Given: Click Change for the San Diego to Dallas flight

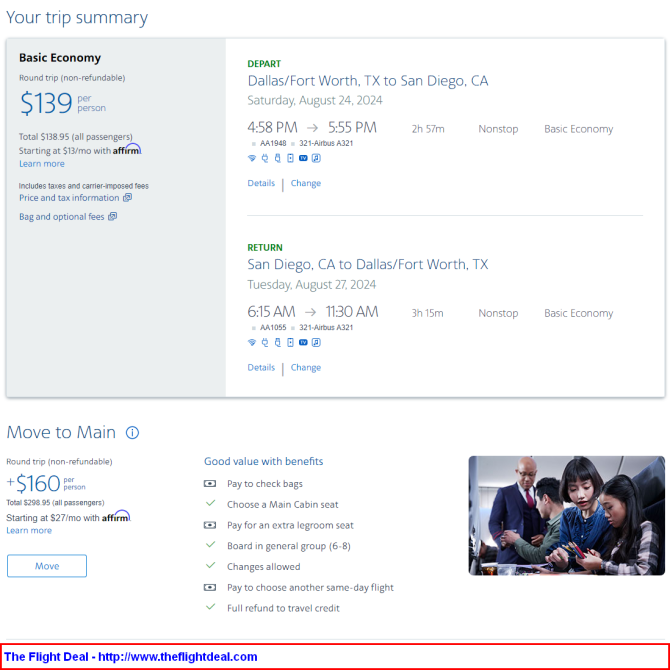Looking at the screenshot, I should click(x=306, y=367).
